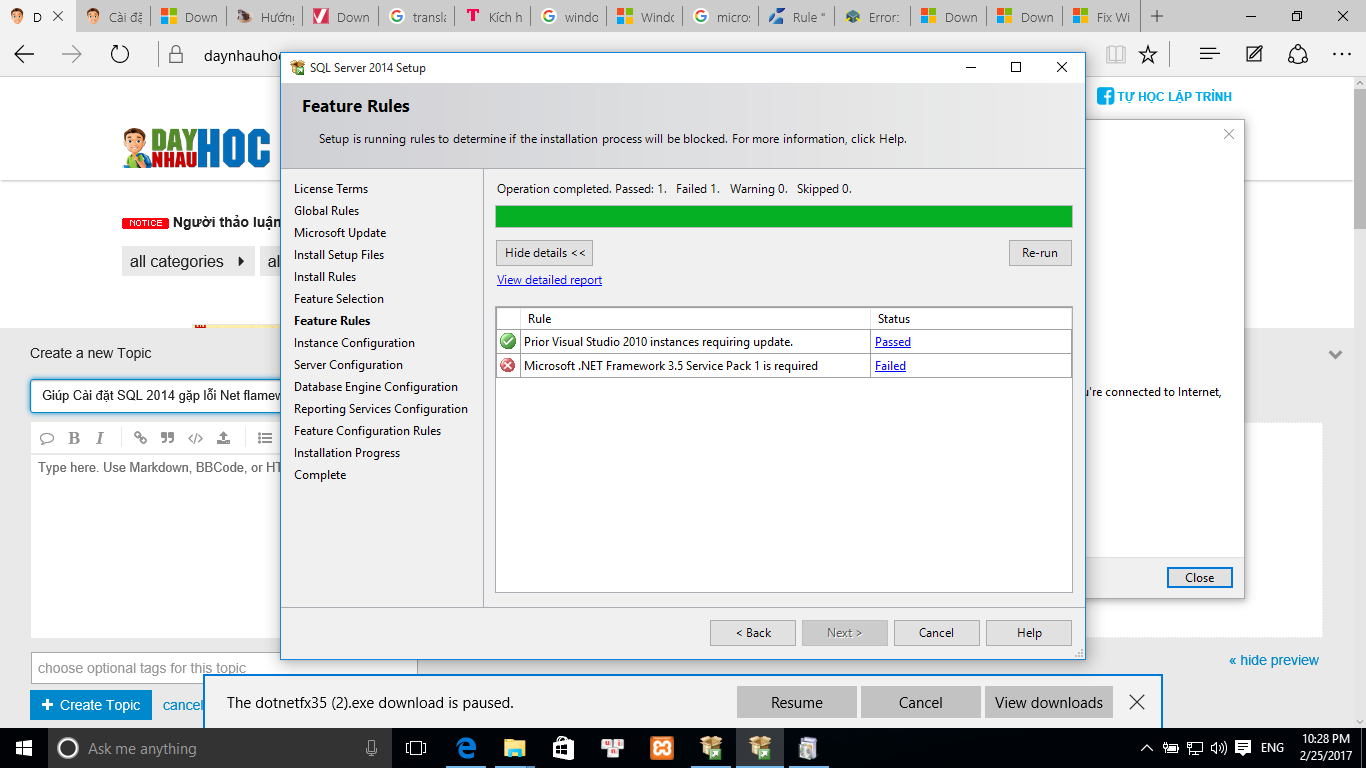Dismiss the download notification bar X
The width and height of the screenshot is (1366, 768).
coord(1137,703)
